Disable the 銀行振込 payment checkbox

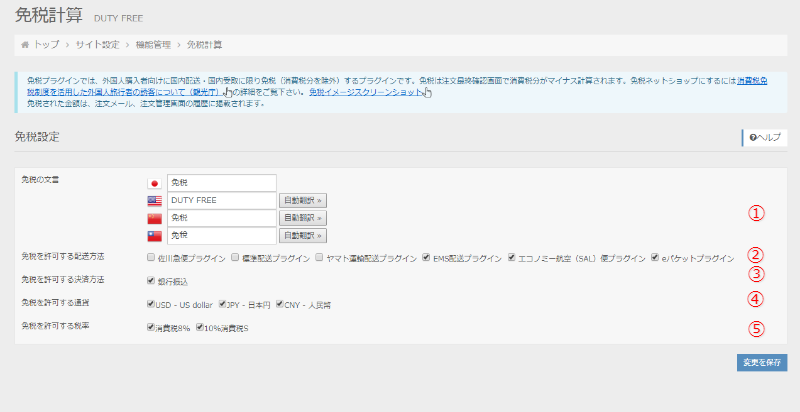[150, 281]
